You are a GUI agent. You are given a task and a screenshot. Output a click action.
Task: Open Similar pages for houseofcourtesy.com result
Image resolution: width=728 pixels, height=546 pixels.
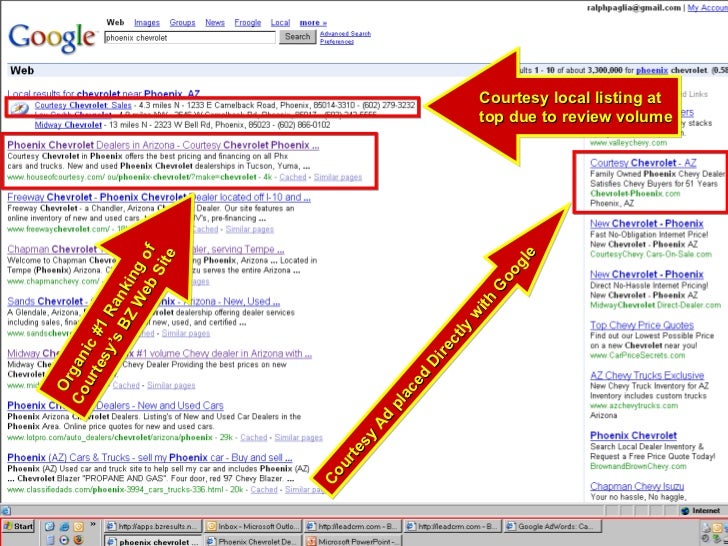[338, 177]
